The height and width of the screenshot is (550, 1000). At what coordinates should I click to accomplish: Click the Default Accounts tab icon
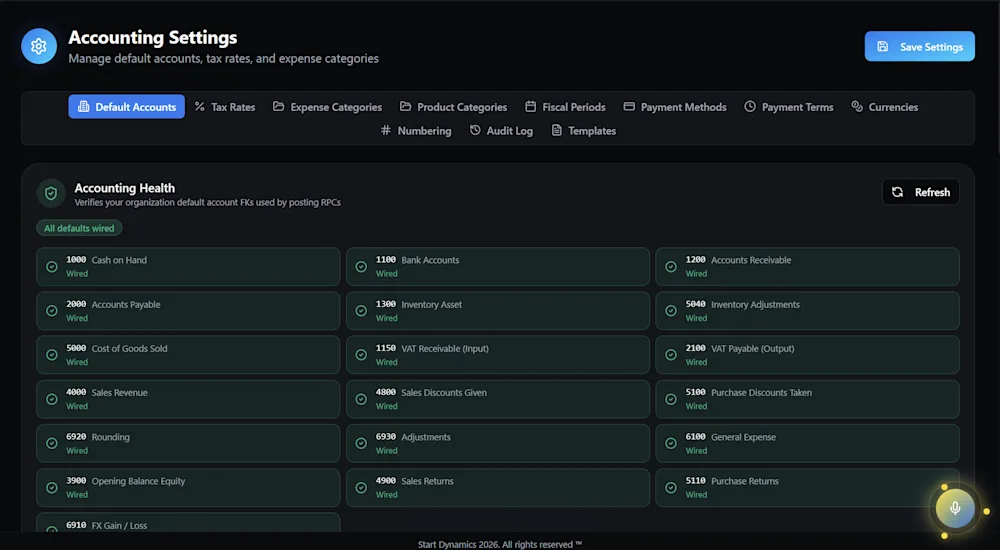coord(84,107)
